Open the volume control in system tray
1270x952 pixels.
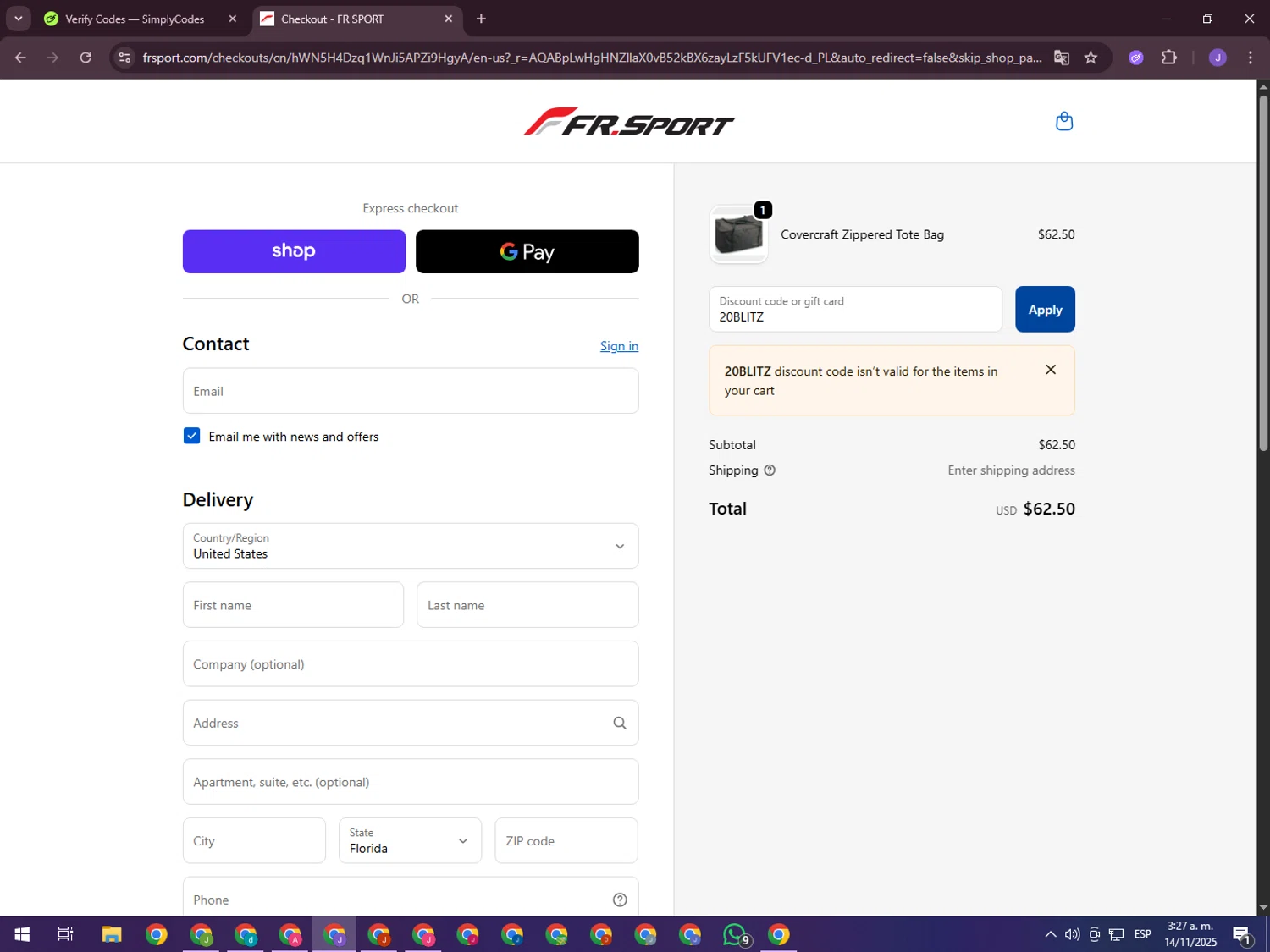[1072, 934]
